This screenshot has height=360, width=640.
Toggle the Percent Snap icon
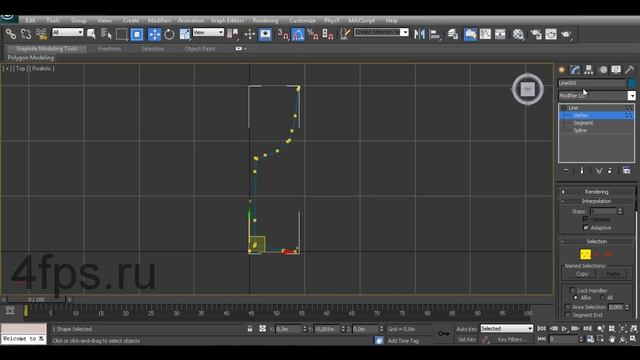(313, 34)
